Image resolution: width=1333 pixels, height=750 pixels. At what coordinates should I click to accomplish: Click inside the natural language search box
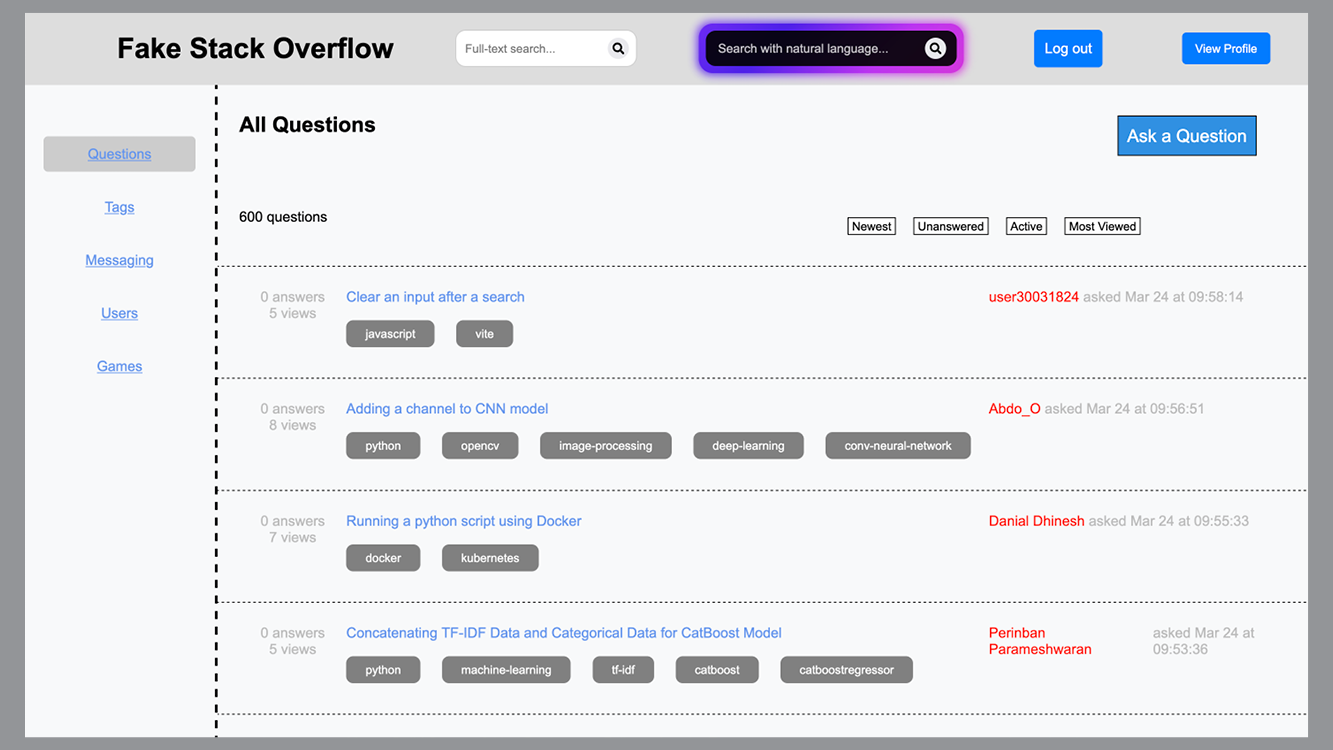820,47
